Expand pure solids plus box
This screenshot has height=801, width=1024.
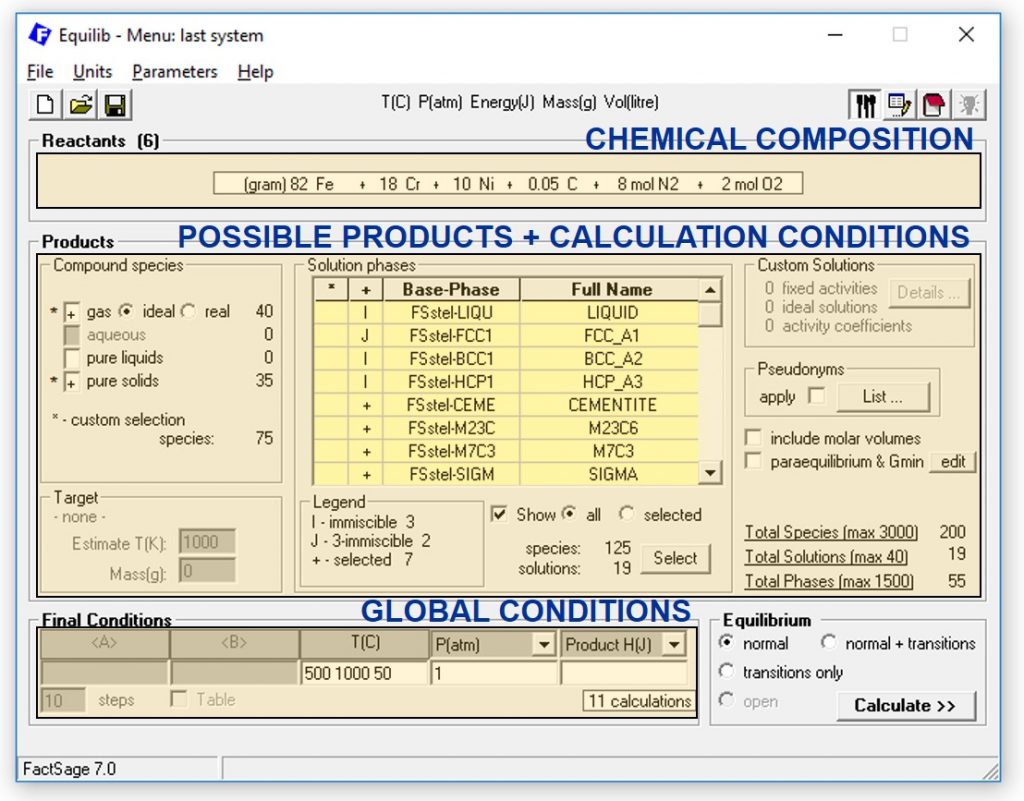pyautogui.click(x=71, y=382)
